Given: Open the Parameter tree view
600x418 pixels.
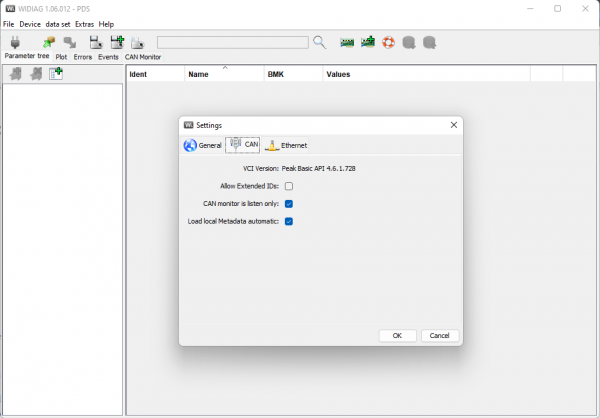Looking at the screenshot, I should pyautogui.click(x=17, y=46).
